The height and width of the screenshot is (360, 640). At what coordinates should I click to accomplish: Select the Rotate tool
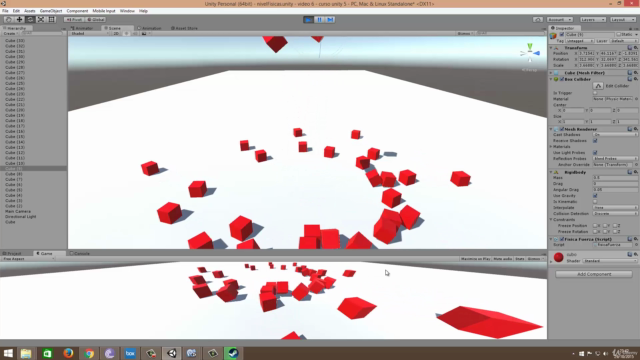pyautogui.click(x=30, y=20)
